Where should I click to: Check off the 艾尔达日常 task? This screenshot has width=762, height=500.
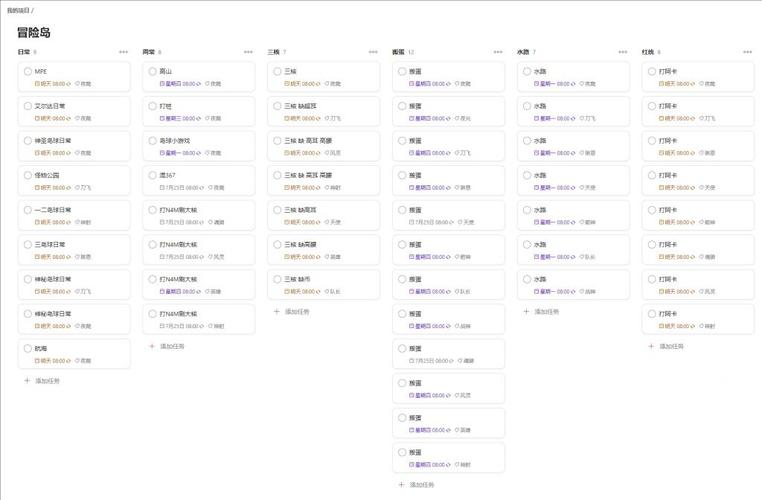[x=28, y=106]
